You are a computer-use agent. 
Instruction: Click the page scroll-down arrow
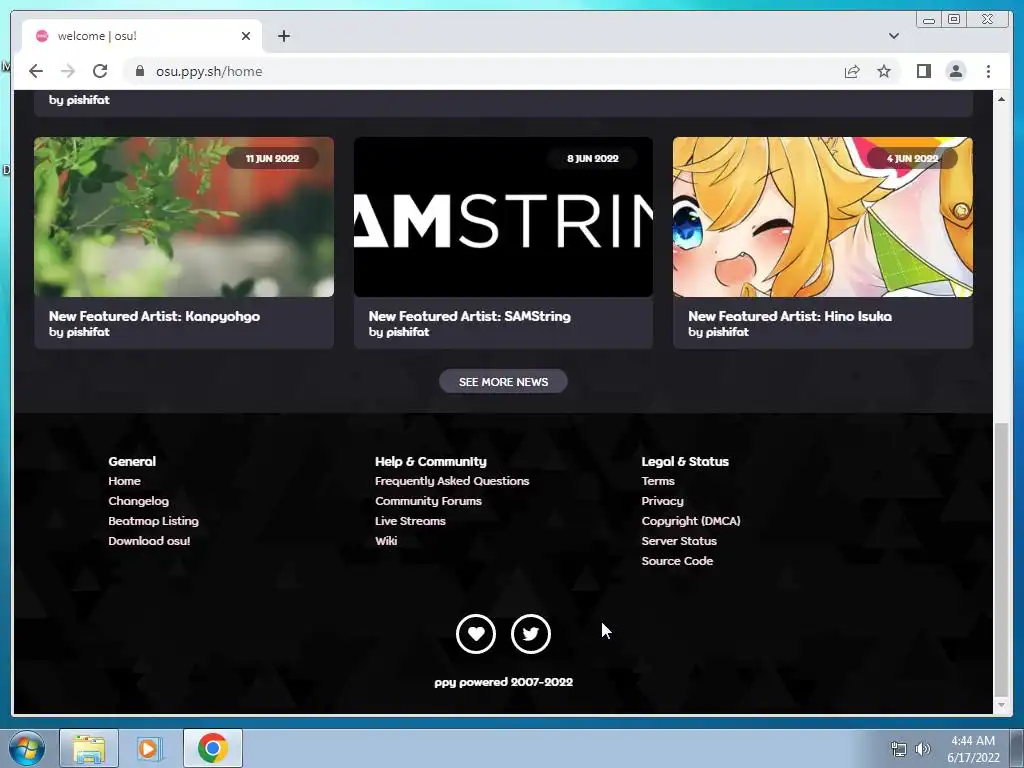(1001, 705)
